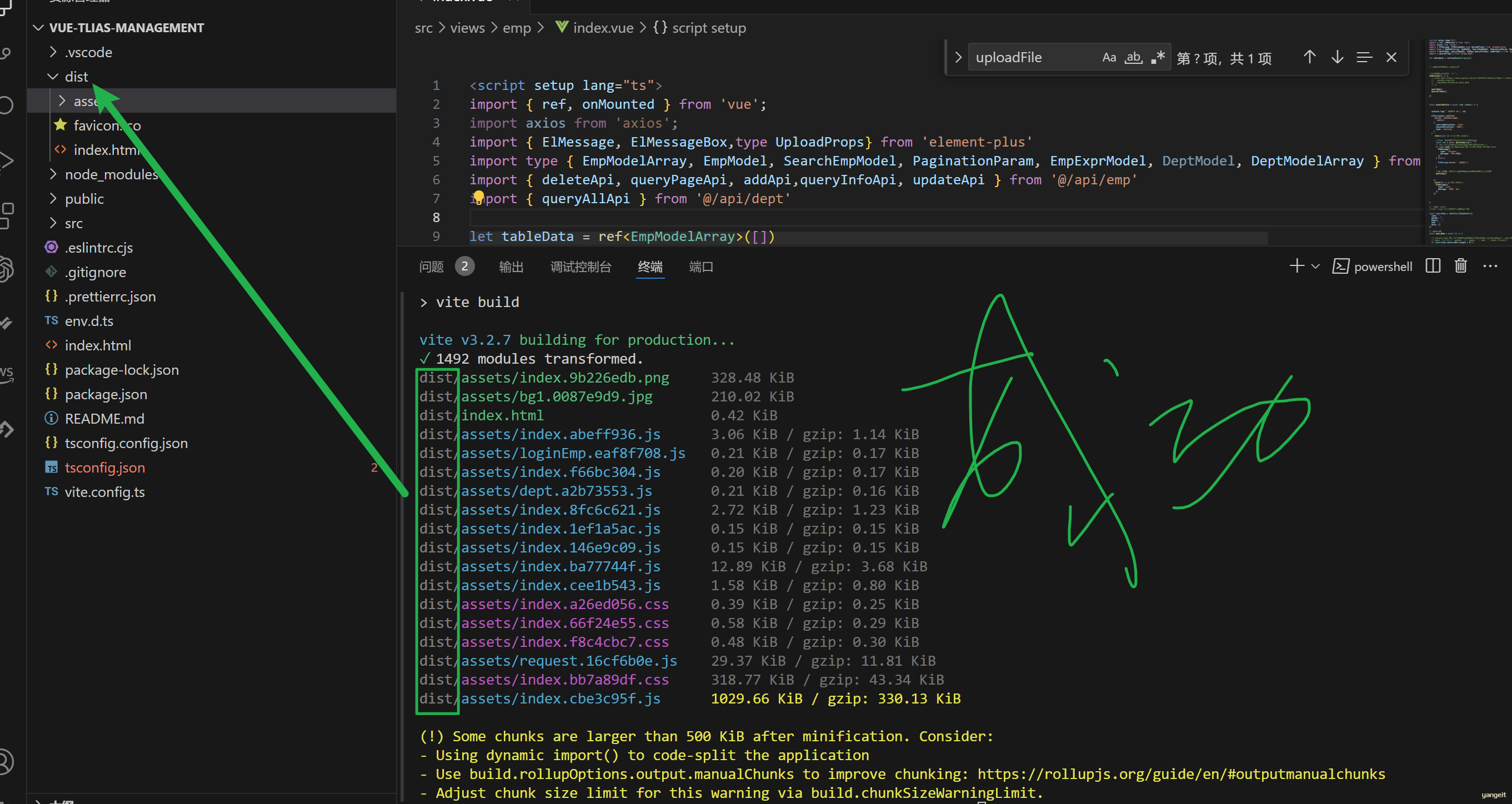Switch to the 输出 output tab
Image resolution: width=1512 pixels, height=804 pixels.
[x=510, y=267]
